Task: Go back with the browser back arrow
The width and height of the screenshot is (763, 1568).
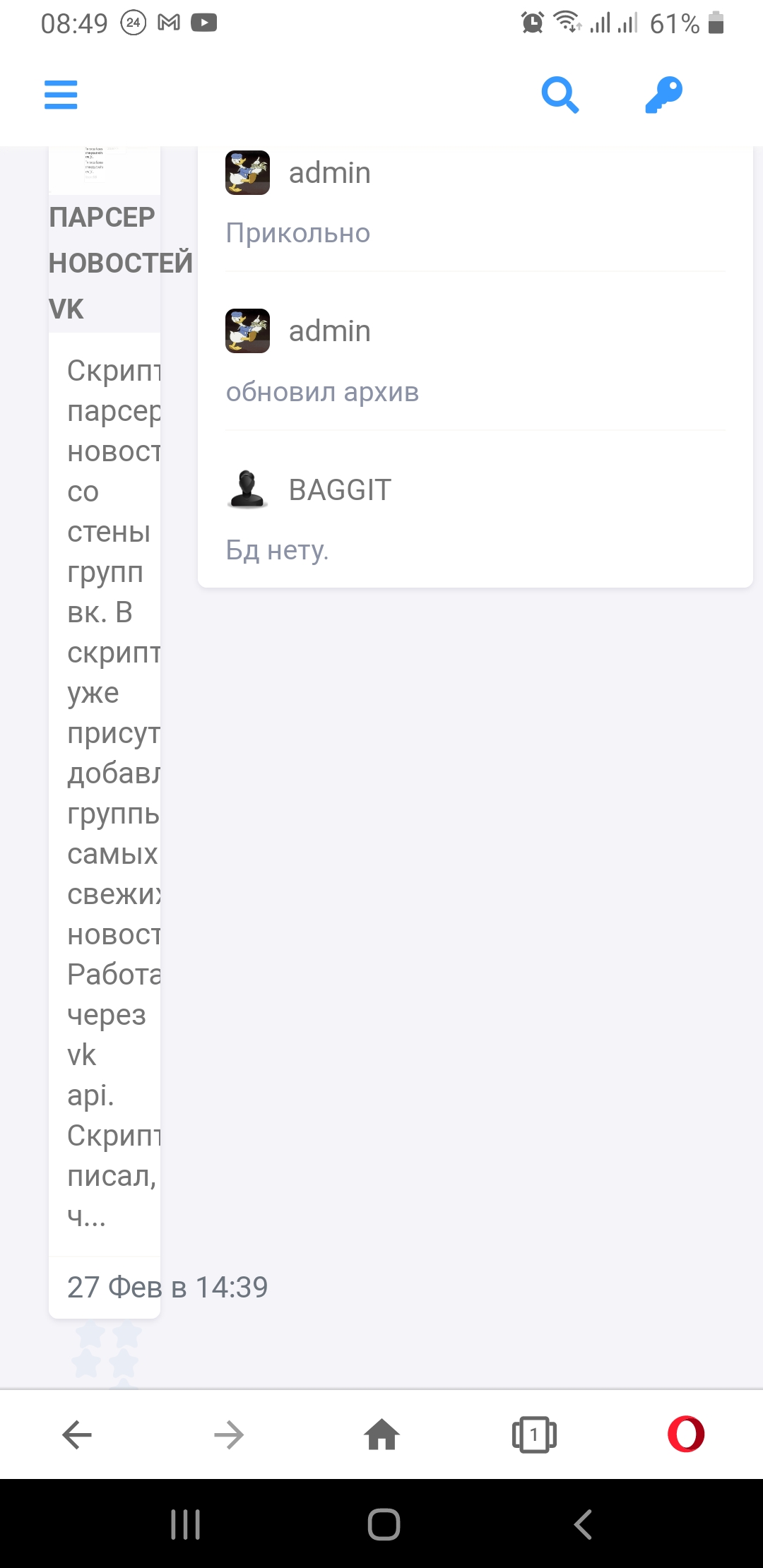Action: point(77,1435)
